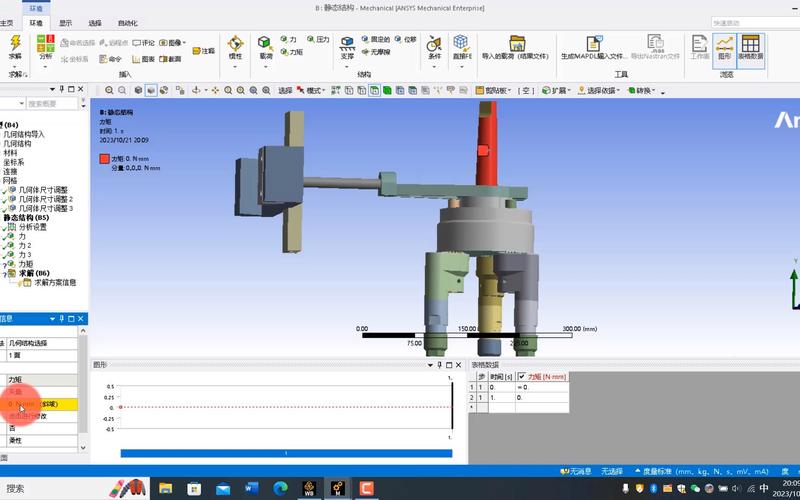
Task: Open the 载荷 loads cube icon
Action: tap(265, 43)
